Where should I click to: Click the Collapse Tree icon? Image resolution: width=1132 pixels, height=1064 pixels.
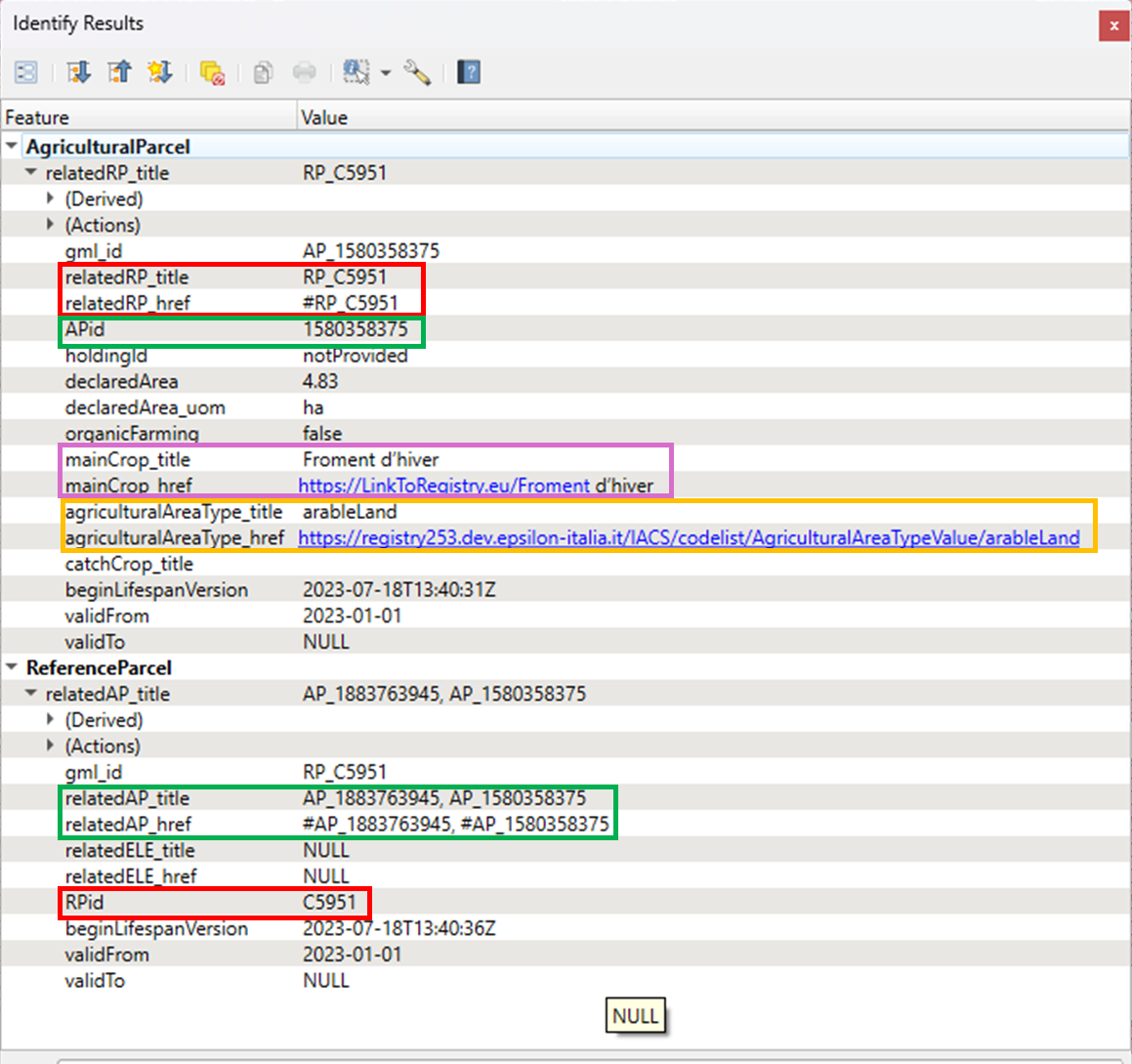[119, 72]
